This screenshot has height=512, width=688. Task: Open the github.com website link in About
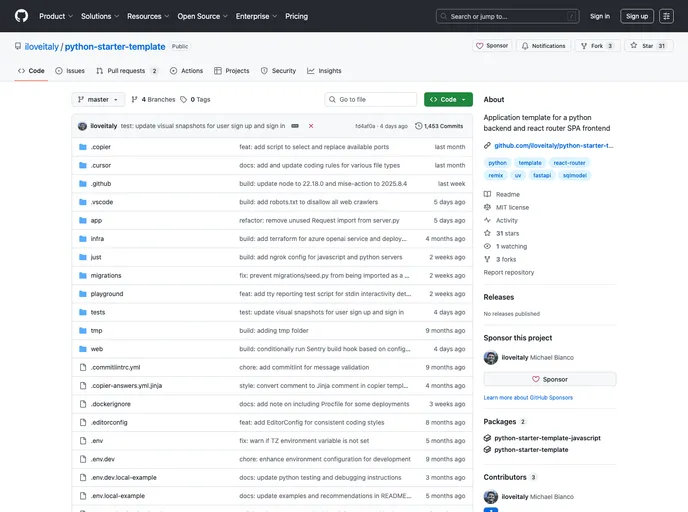click(x=553, y=146)
